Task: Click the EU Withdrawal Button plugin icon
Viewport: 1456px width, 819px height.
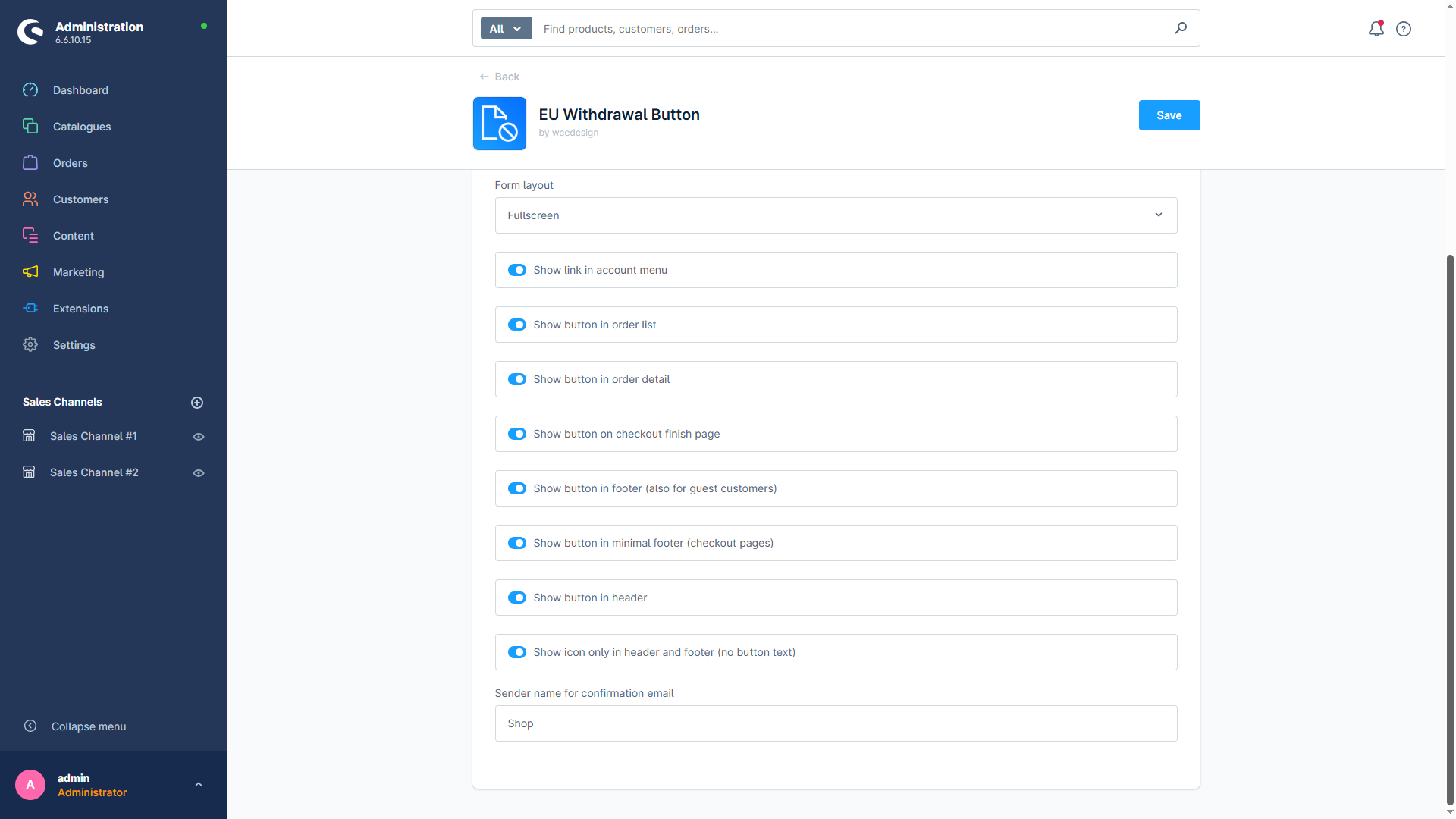Action: click(500, 124)
